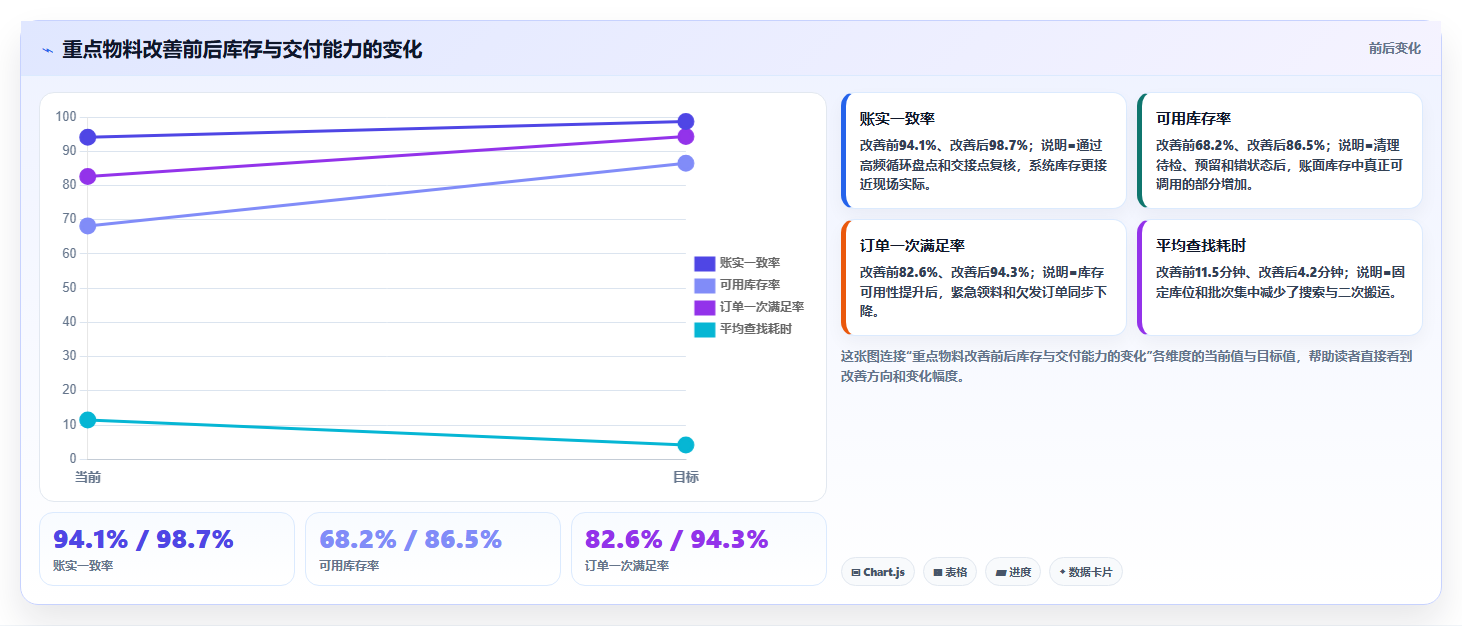The image size is (1462, 626).
Task: Click the 账实一致率 legend label text
Action: [750, 263]
